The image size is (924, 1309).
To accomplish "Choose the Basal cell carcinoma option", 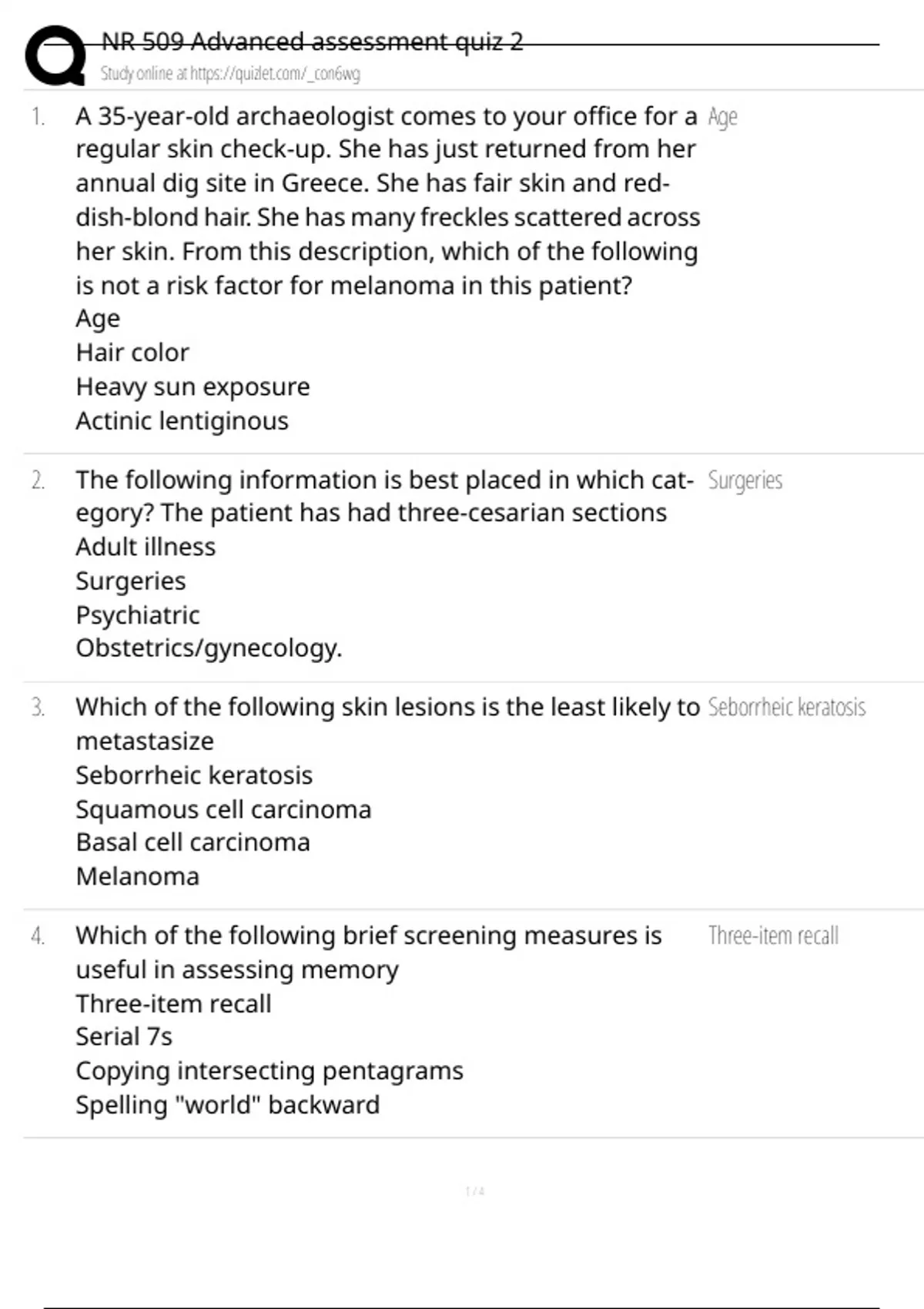I will click(192, 842).
